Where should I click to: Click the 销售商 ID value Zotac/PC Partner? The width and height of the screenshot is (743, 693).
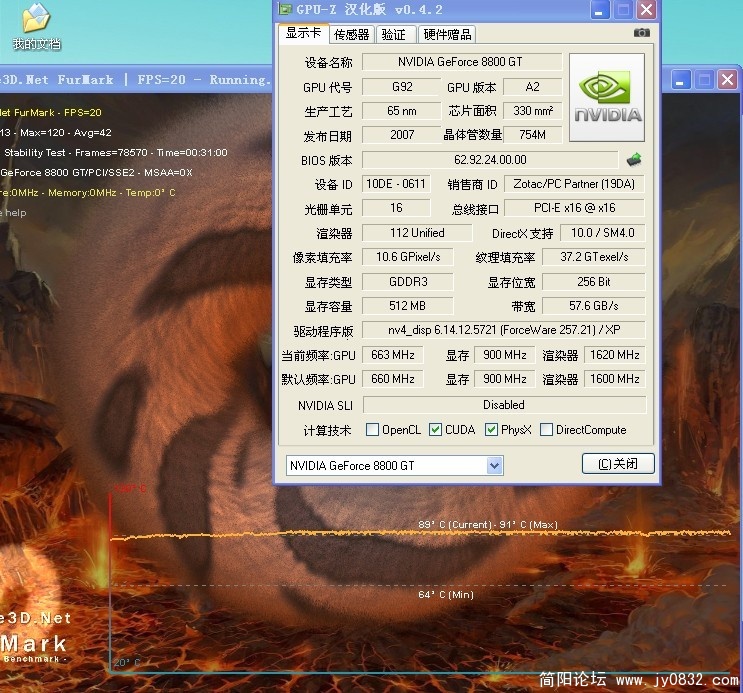[574, 184]
